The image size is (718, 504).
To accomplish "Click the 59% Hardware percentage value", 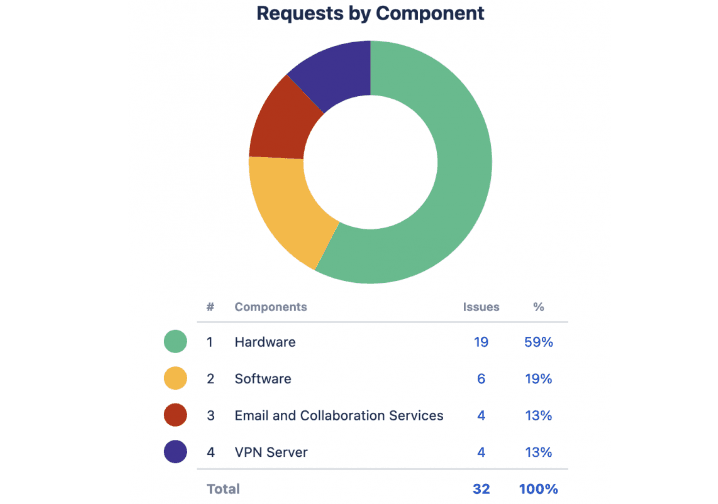I will point(539,342).
